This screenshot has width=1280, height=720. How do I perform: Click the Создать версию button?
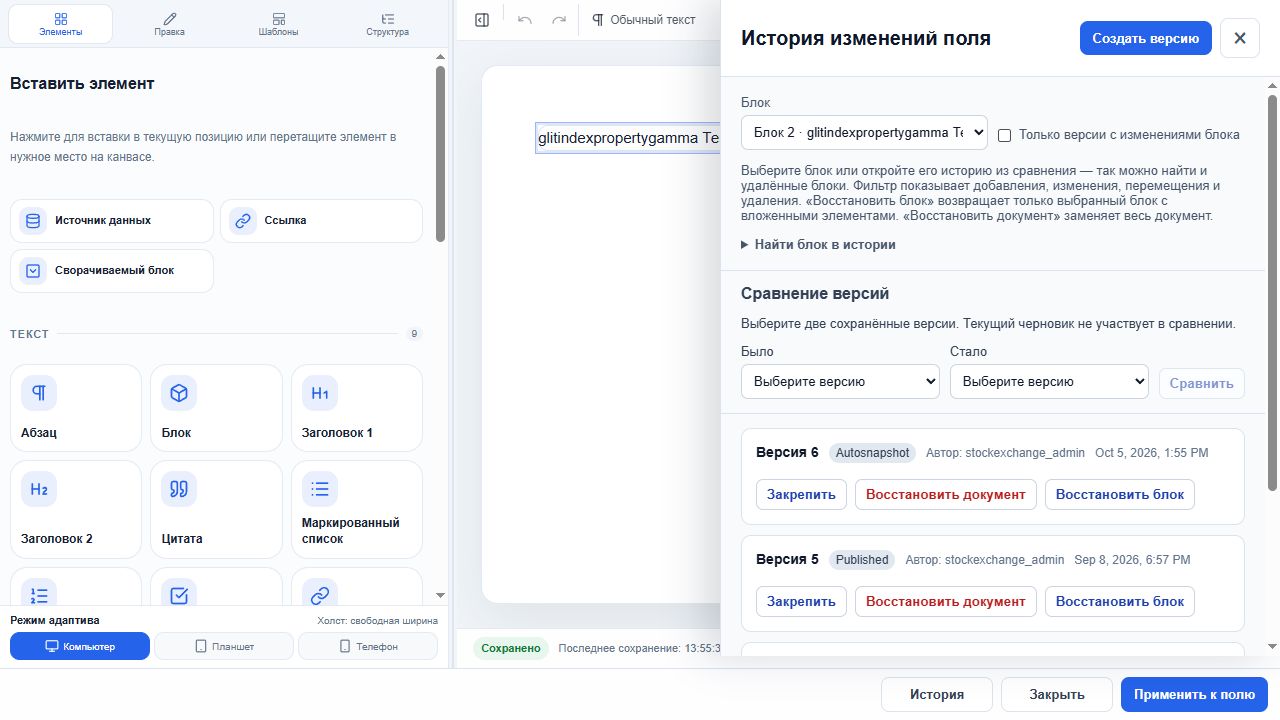(1146, 38)
